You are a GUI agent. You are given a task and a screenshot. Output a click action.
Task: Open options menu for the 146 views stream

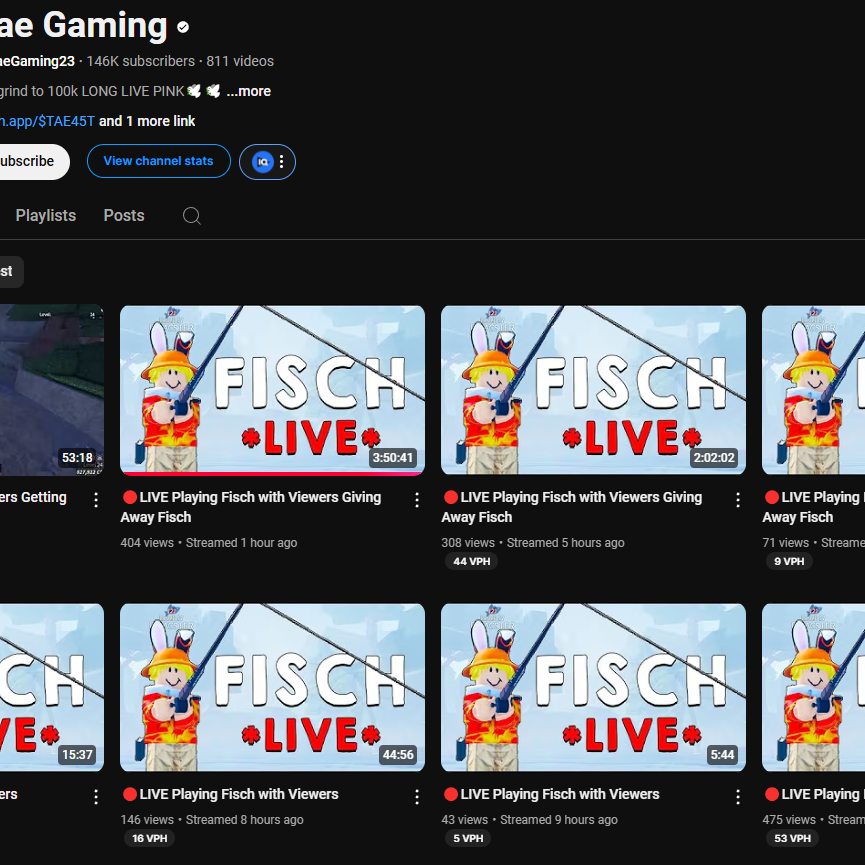point(417,797)
